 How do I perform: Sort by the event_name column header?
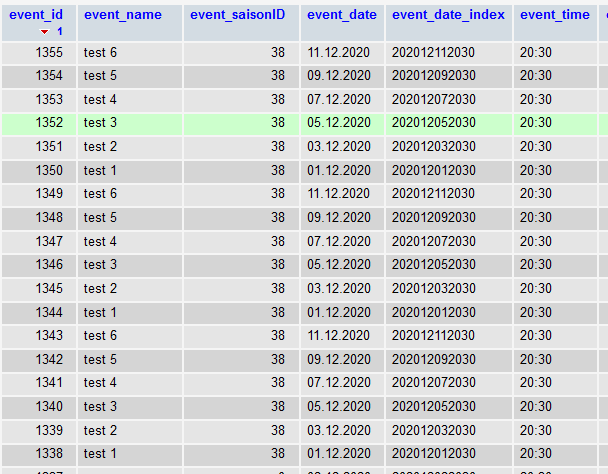coord(122,15)
